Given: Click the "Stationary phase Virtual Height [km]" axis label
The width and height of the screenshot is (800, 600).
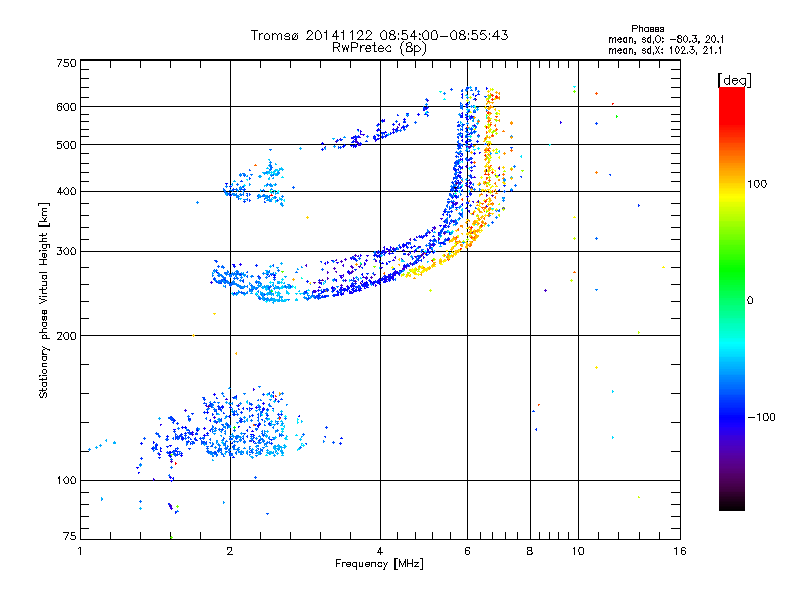Looking at the screenshot, I should (44, 300).
